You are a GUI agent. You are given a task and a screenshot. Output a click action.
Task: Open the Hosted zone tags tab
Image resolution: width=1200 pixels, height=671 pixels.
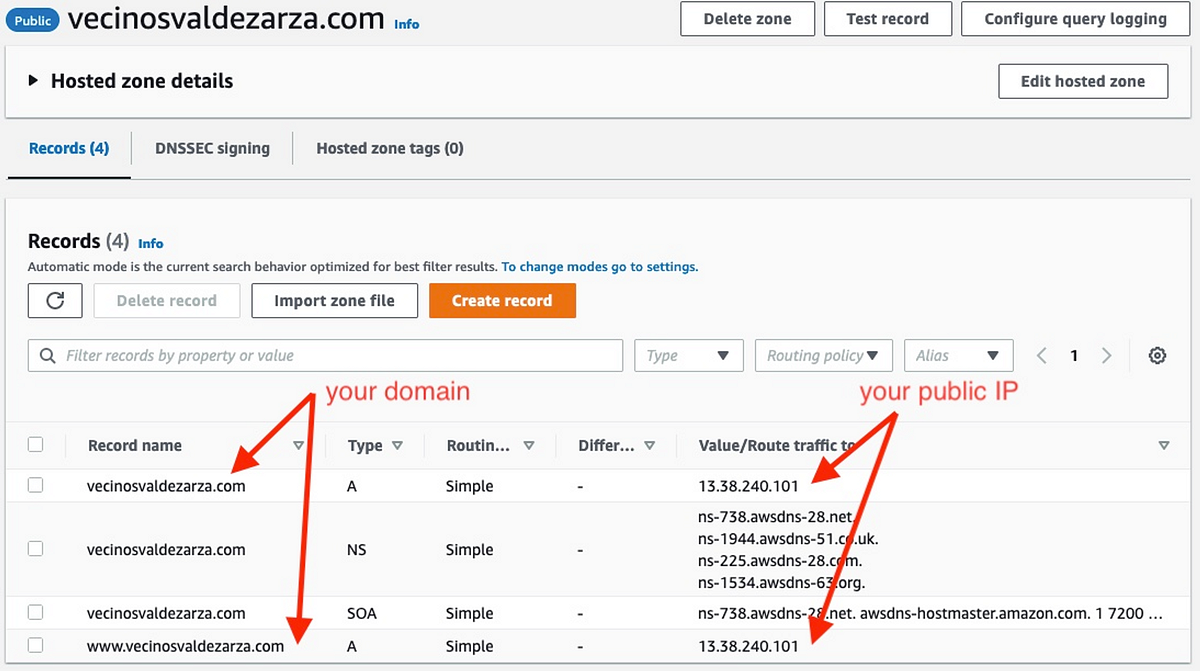[x=389, y=148]
